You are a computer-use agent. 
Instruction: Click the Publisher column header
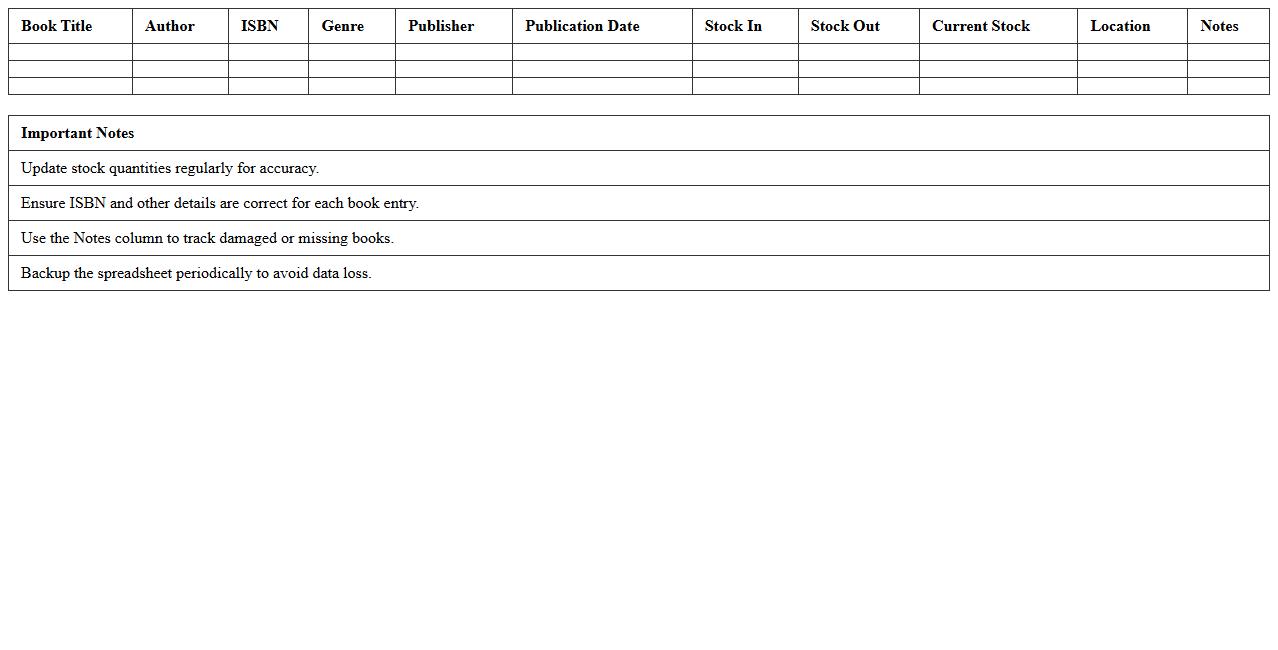tap(441, 26)
